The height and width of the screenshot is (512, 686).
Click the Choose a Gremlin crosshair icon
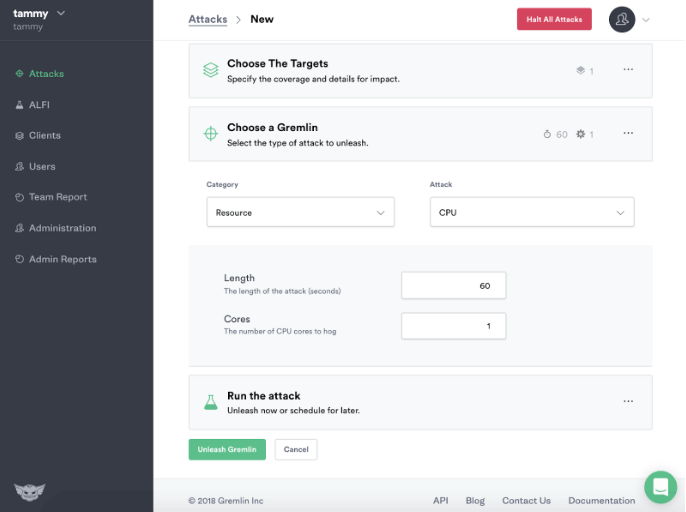click(x=211, y=133)
